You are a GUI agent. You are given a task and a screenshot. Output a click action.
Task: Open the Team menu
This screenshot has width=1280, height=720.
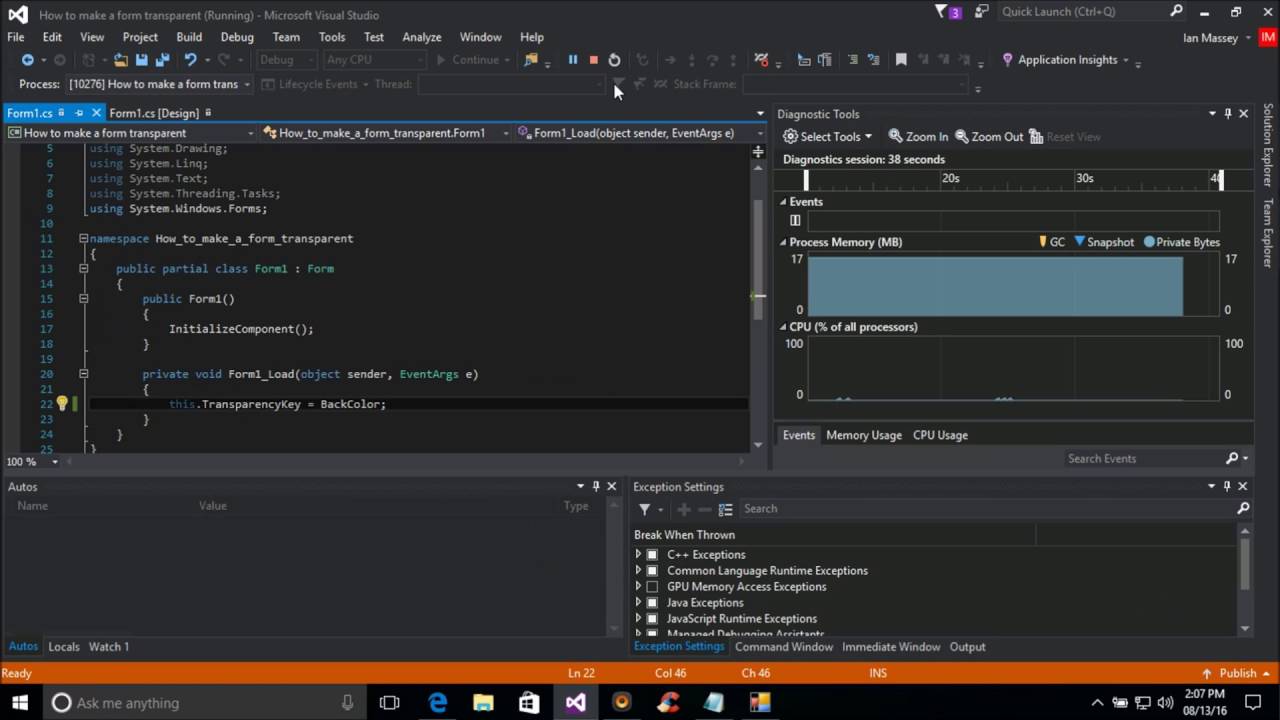click(286, 37)
